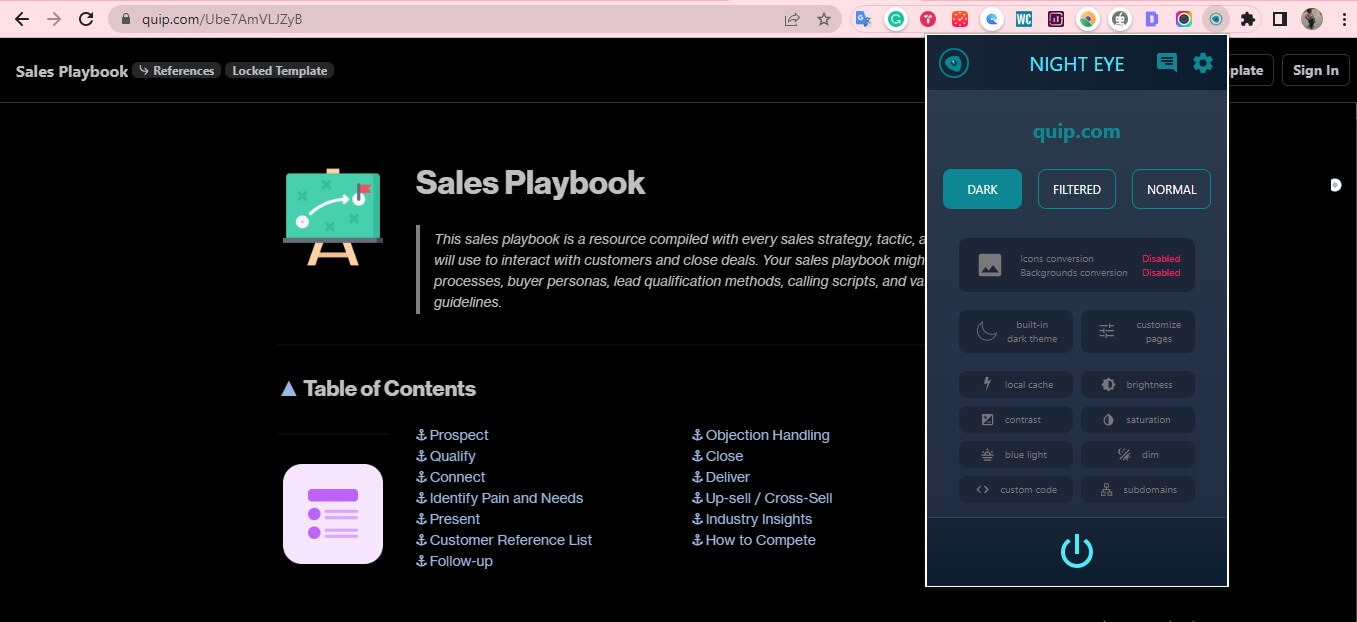Toggle the browser side panel
This screenshot has width=1357, height=622.
point(1279,19)
